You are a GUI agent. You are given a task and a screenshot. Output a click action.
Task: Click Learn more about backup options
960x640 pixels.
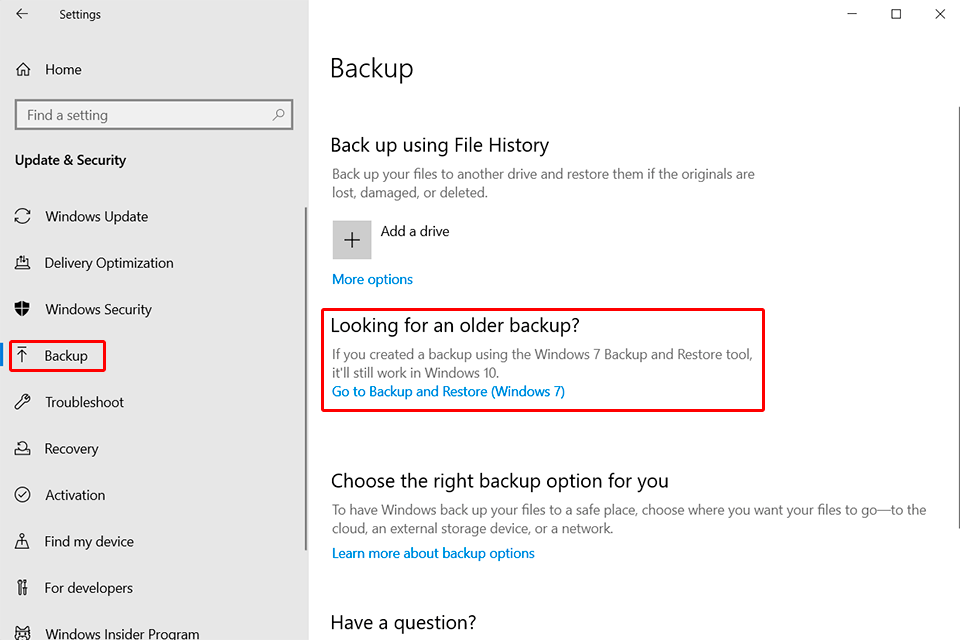(433, 553)
